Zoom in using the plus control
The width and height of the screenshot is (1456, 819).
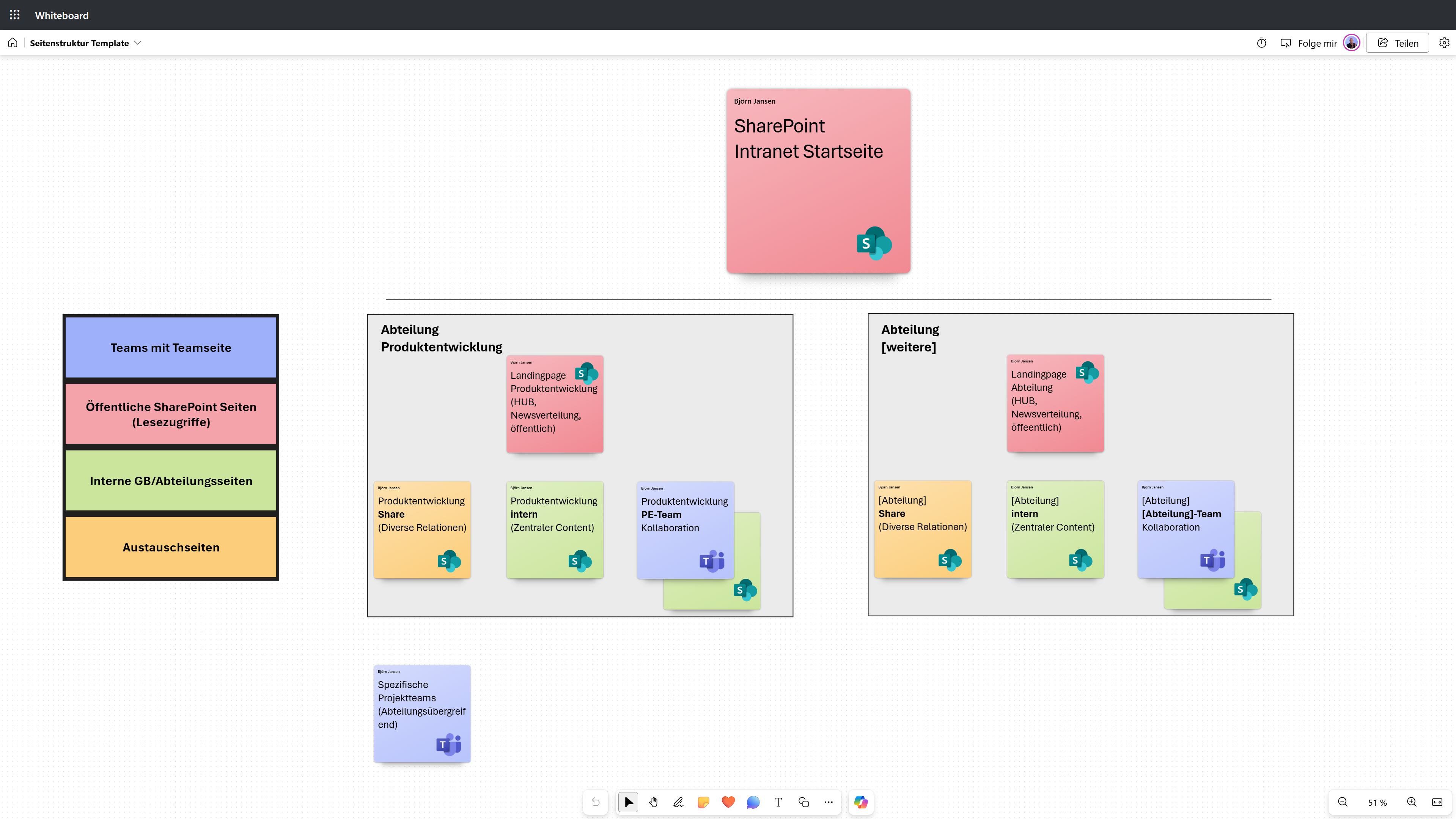pyautogui.click(x=1411, y=802)
